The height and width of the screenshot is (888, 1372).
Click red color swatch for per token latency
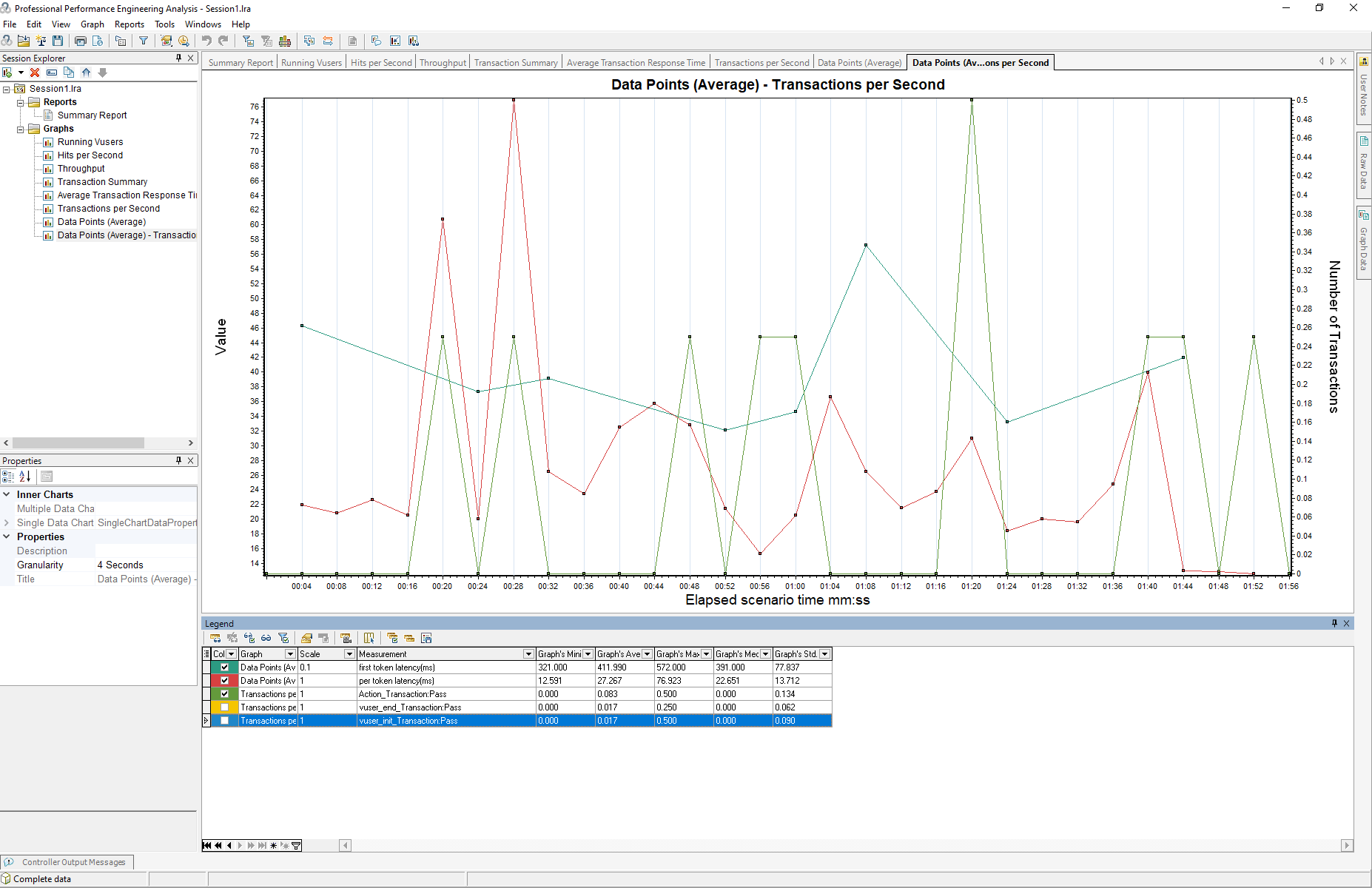[x=213, y=681]
